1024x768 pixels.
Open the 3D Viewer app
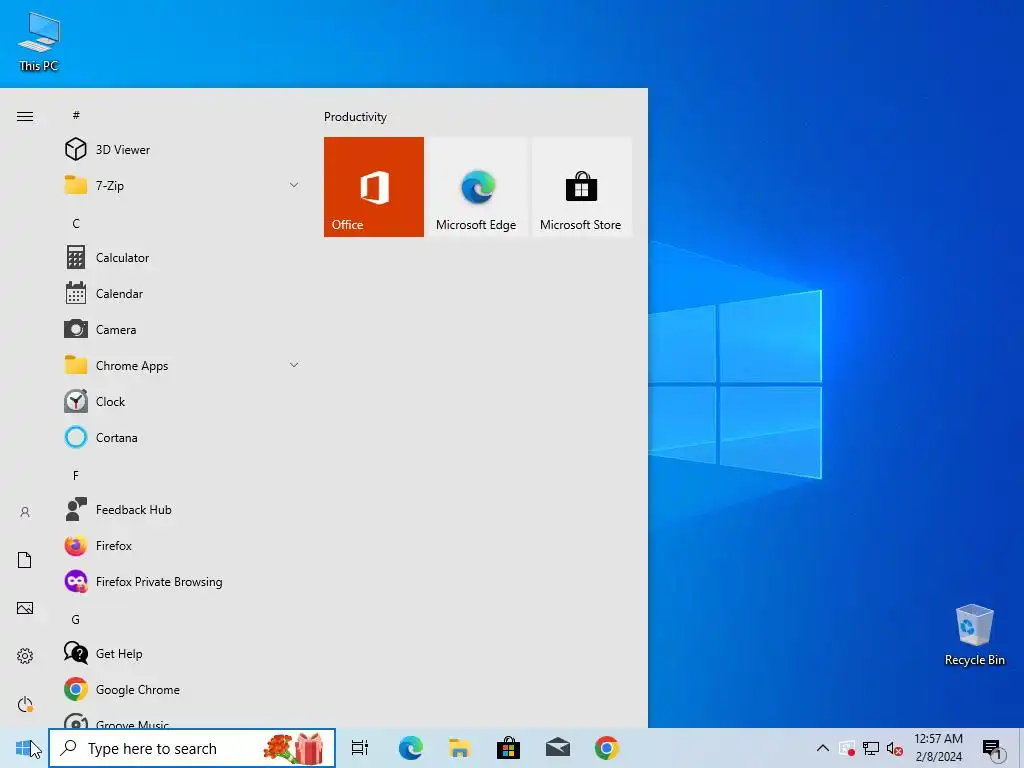coord(182,150)
